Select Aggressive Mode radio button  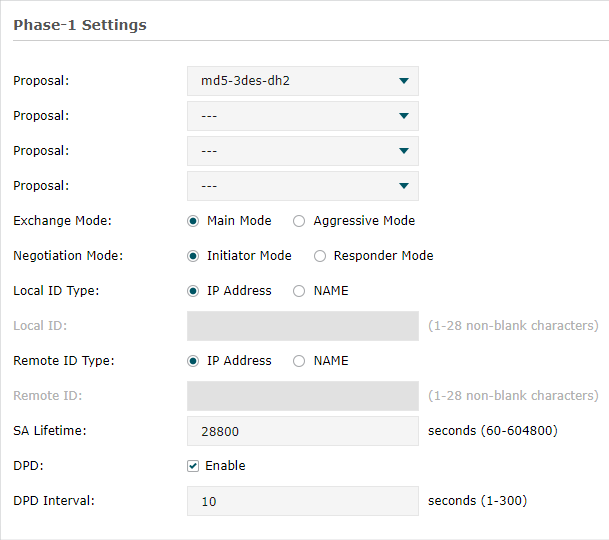click(x=299, y=221)
